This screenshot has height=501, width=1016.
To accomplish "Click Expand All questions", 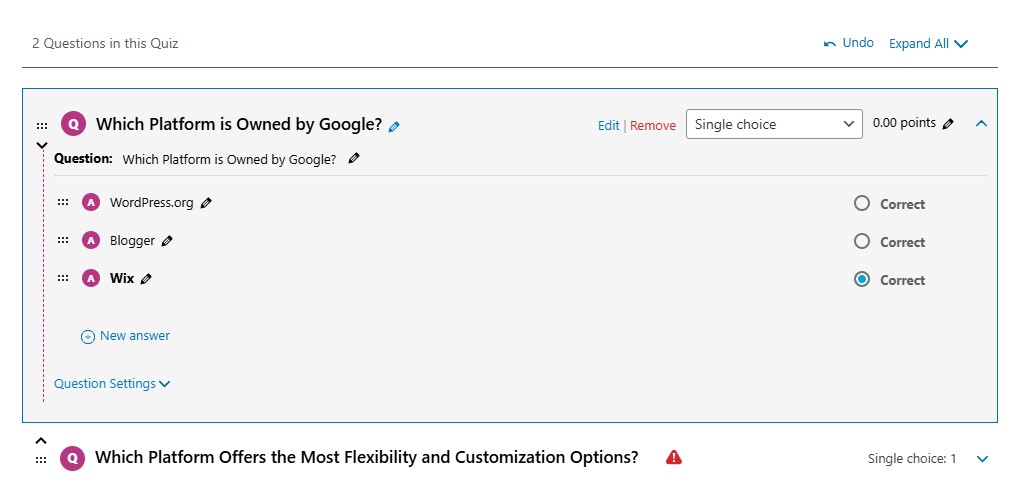I will [928, 44].
